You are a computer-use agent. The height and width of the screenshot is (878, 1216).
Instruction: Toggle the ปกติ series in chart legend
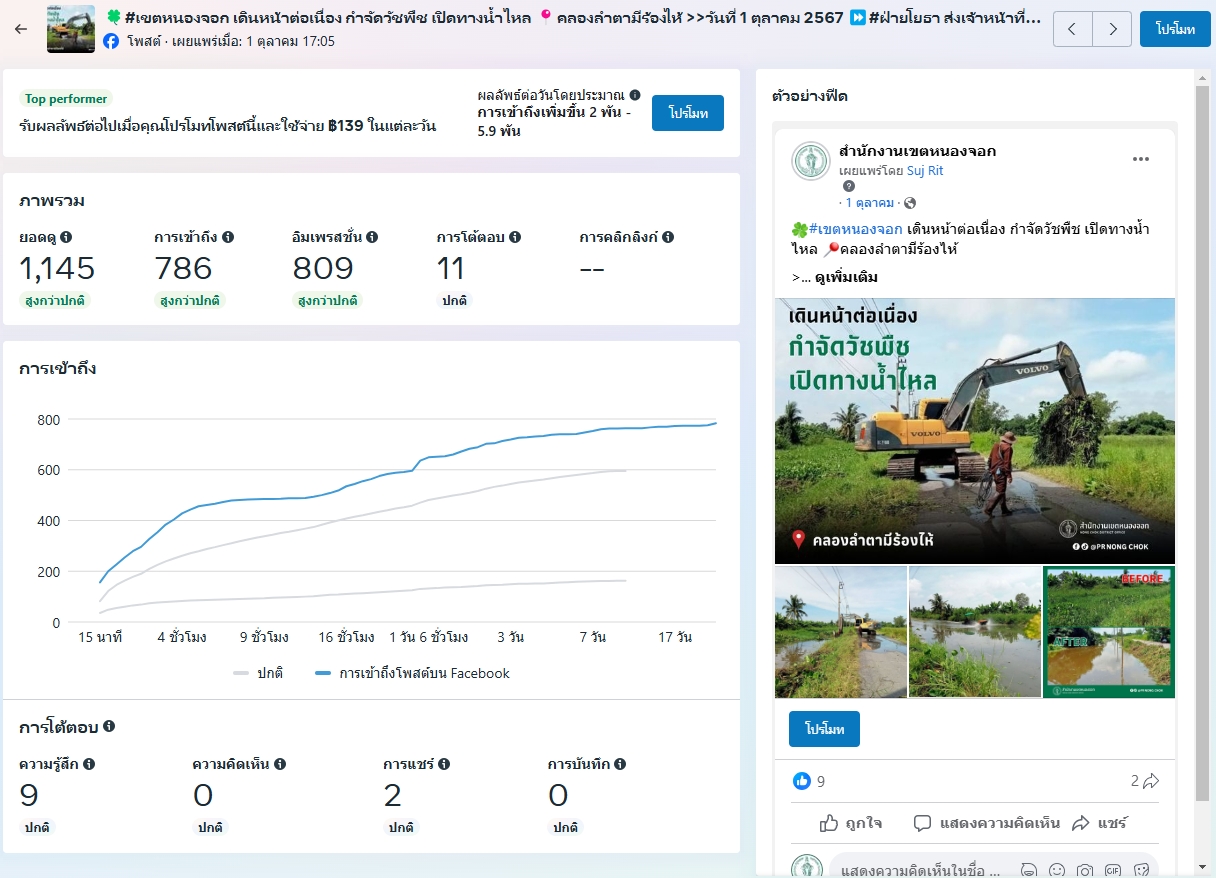(258, 673)
